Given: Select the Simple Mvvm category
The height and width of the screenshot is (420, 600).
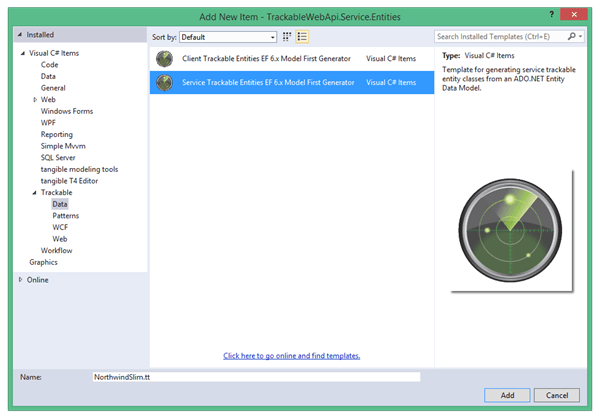Looking at the screenshot, I should (63, 146).
